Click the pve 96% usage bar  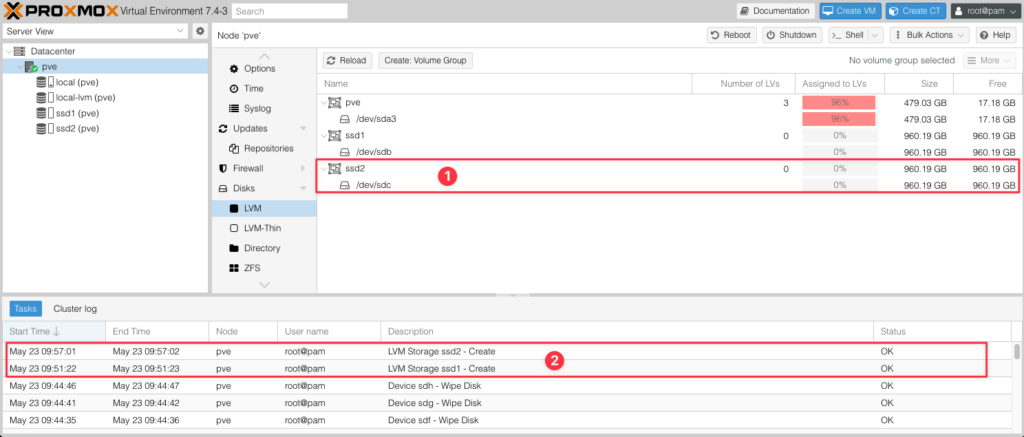pyautogui.click(x=839, y=103)
